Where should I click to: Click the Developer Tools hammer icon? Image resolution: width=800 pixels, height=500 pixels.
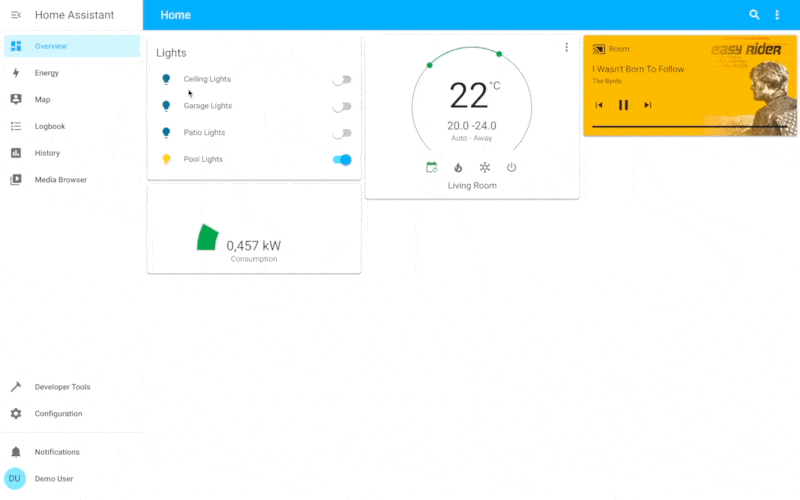(x=16, y=387)
